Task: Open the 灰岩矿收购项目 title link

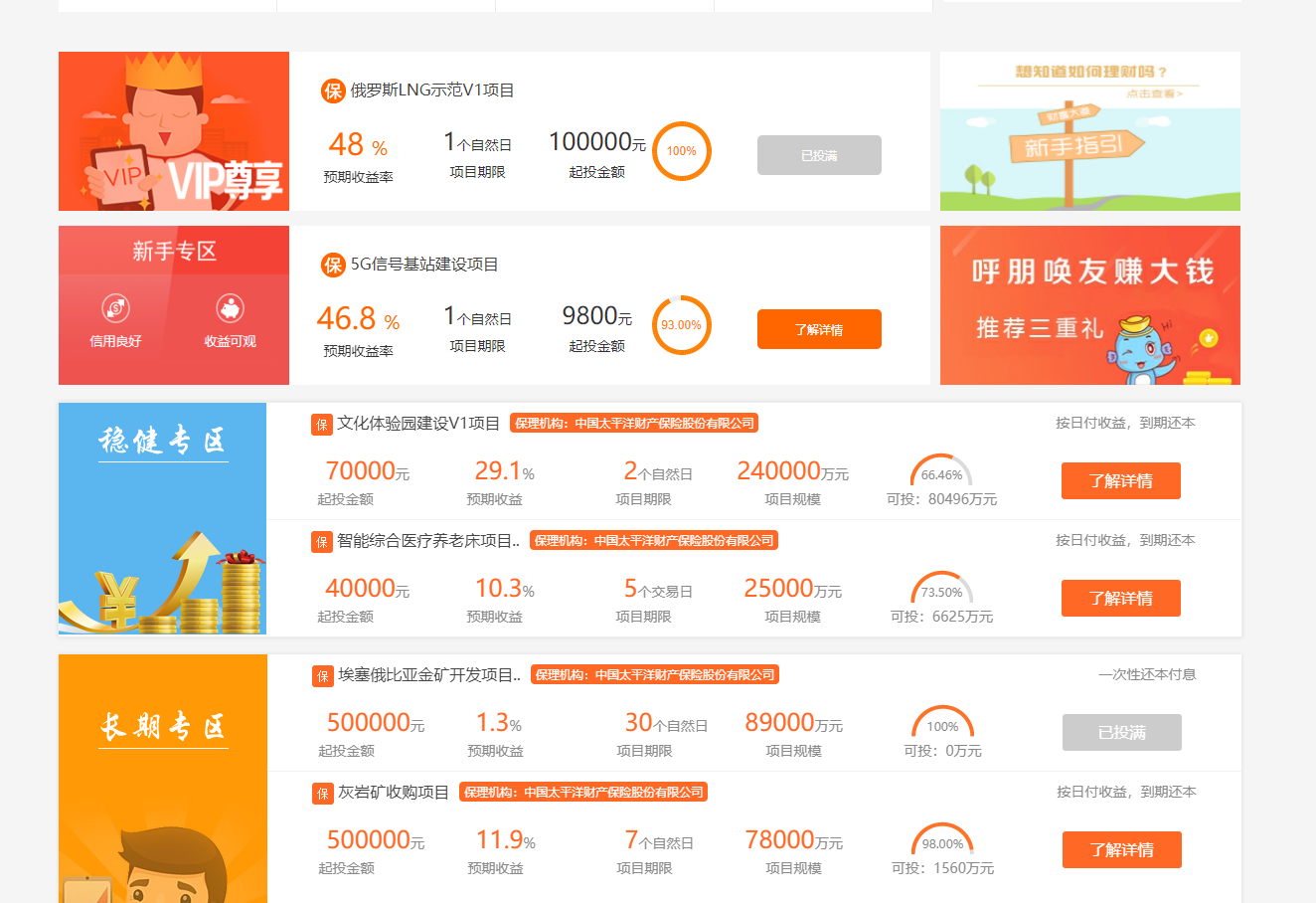Action: coord(394,793)
